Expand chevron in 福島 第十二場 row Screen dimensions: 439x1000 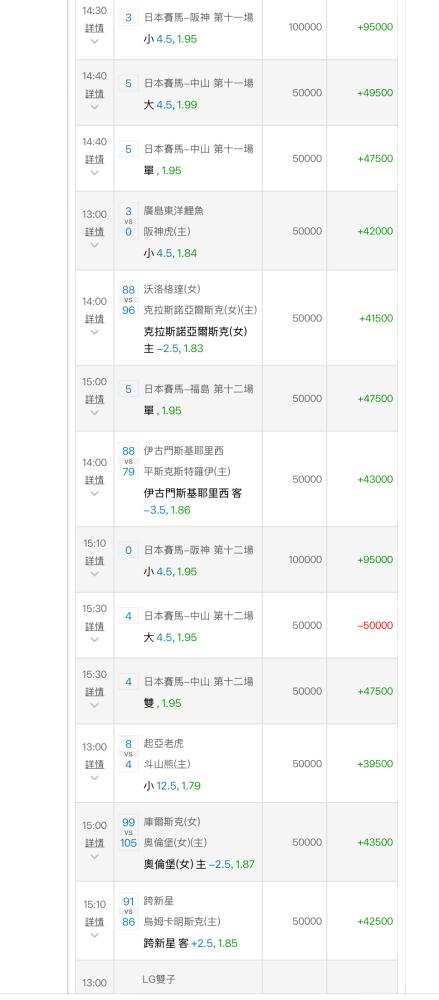[x=94, y=413]
